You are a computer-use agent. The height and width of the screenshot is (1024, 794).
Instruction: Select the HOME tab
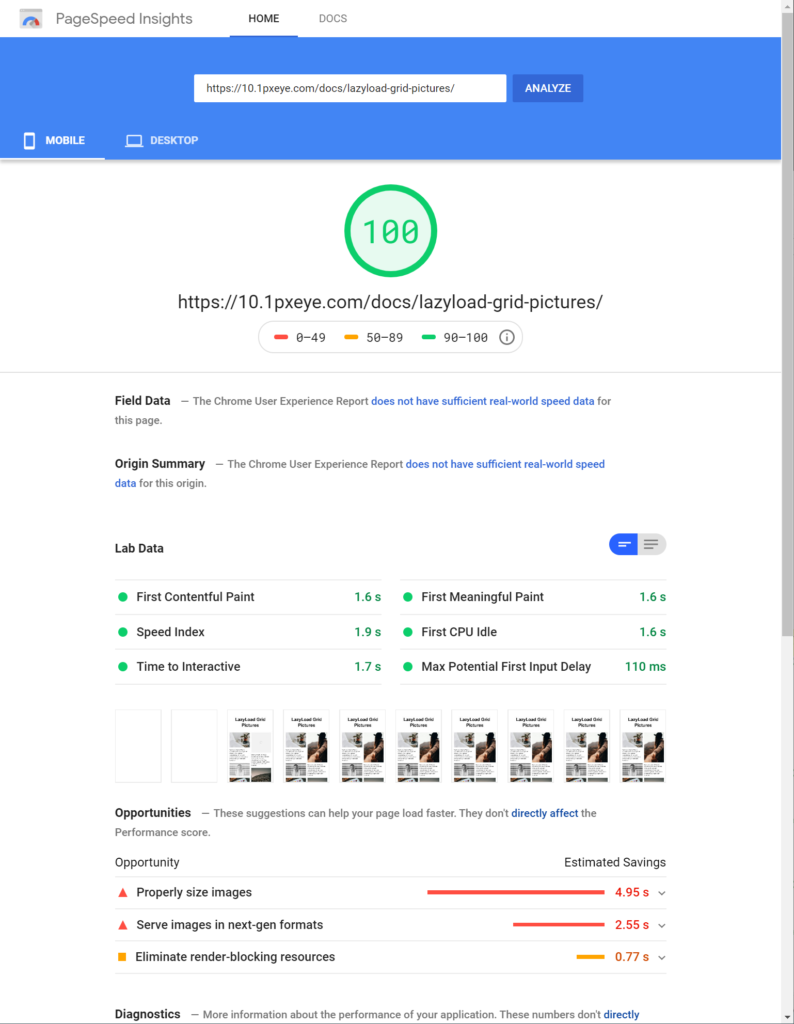[x=264, y=19]
